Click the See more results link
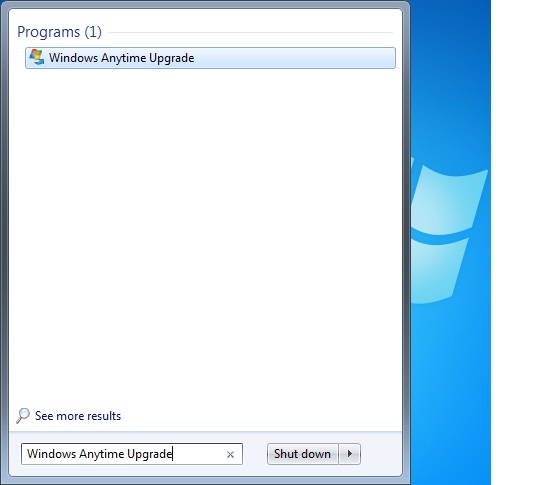 [x=78, y=416]
